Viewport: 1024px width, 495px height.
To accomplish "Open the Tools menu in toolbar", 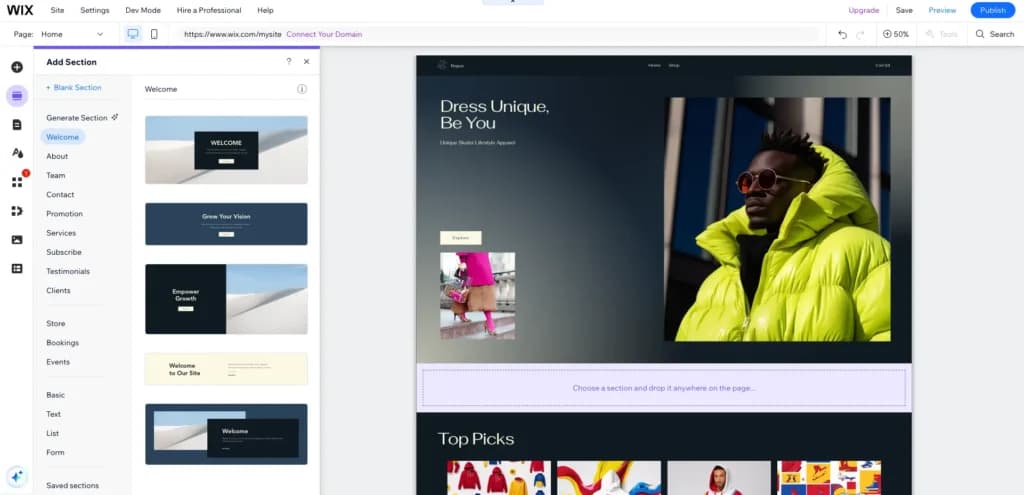I will coord(942,34).
